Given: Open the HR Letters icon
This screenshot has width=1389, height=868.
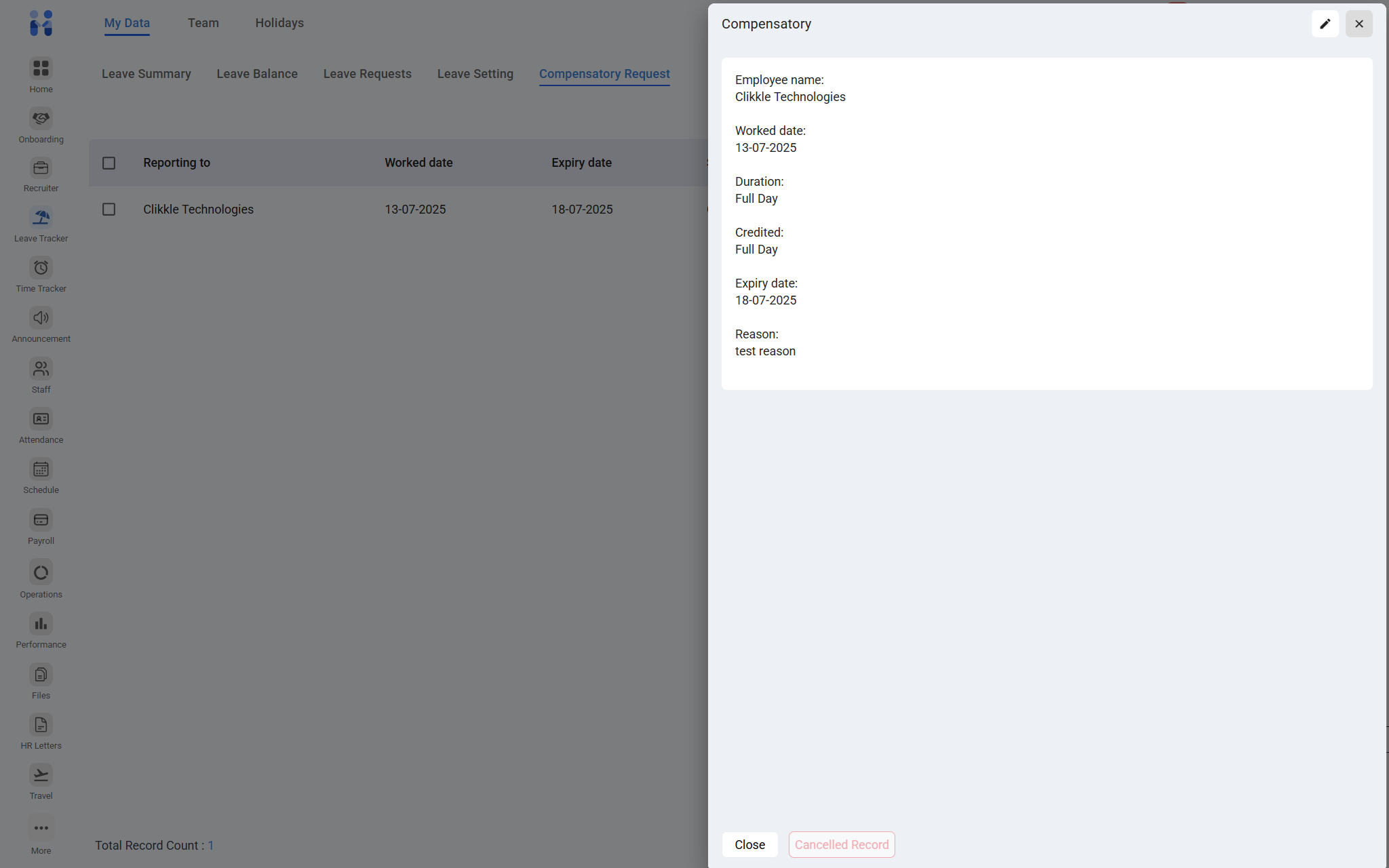Looking at the screenshot, I should tap(41, 725).
